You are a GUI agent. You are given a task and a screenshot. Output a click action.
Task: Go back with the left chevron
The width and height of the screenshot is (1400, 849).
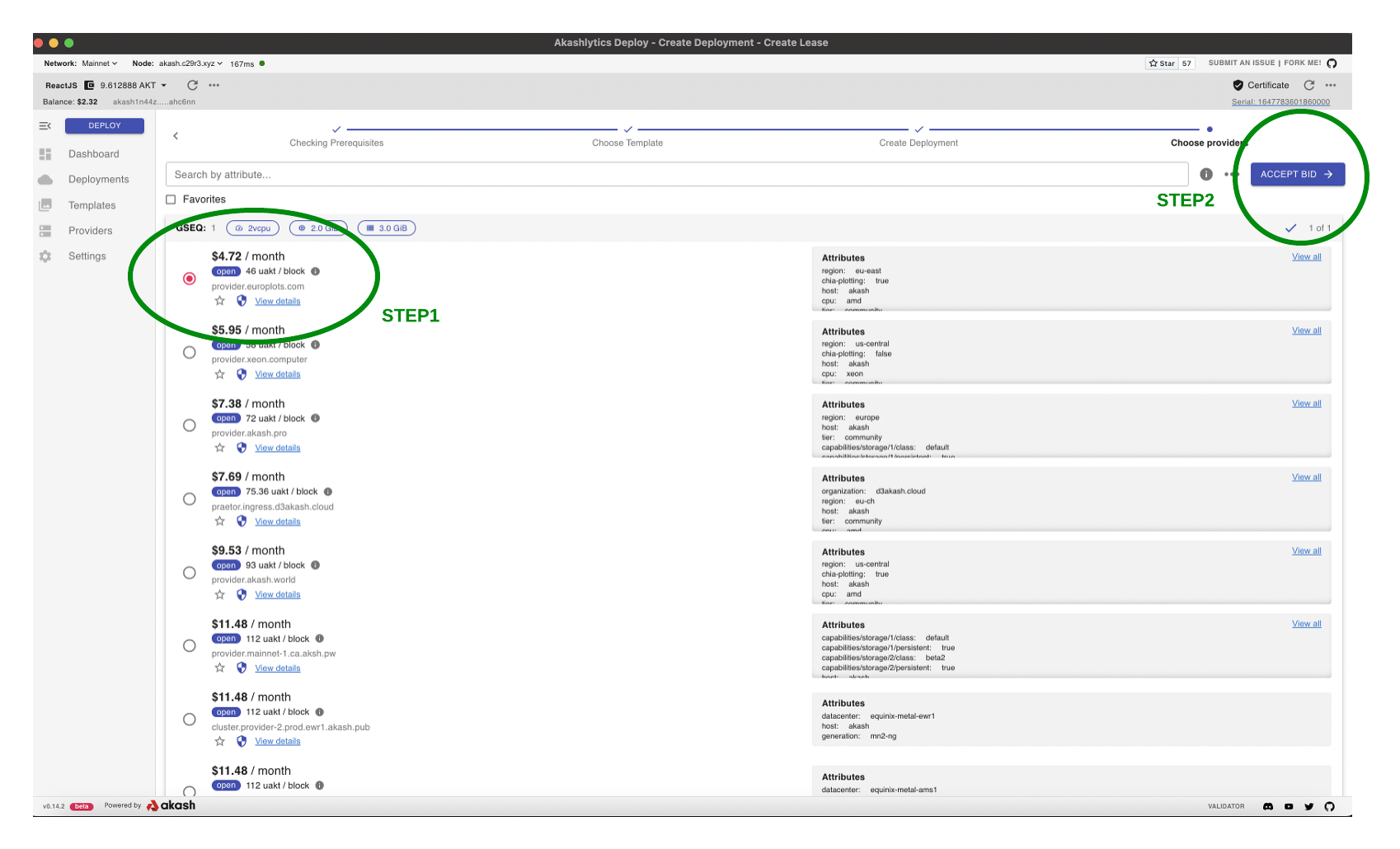[x=176, y=136]
